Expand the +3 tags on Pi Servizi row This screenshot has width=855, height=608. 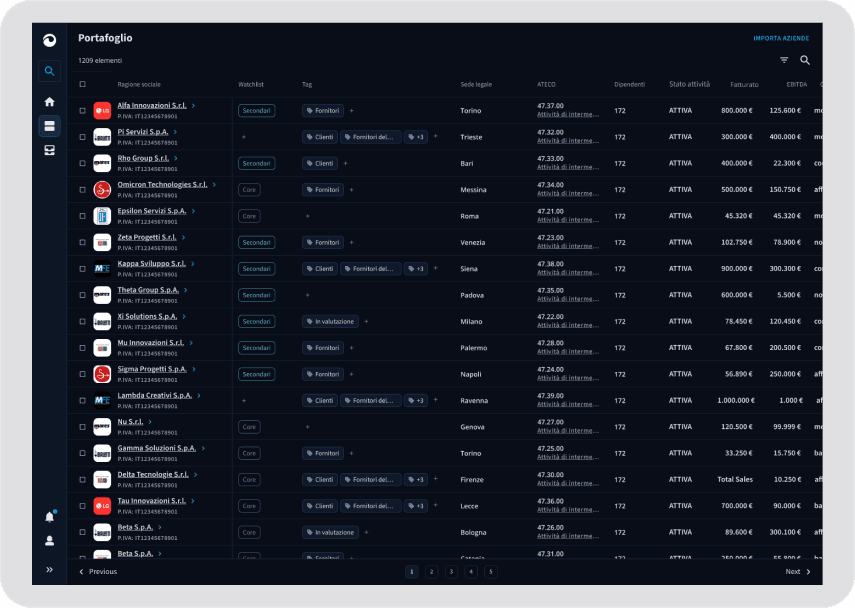pyautogui.click(x=416, y=137)
